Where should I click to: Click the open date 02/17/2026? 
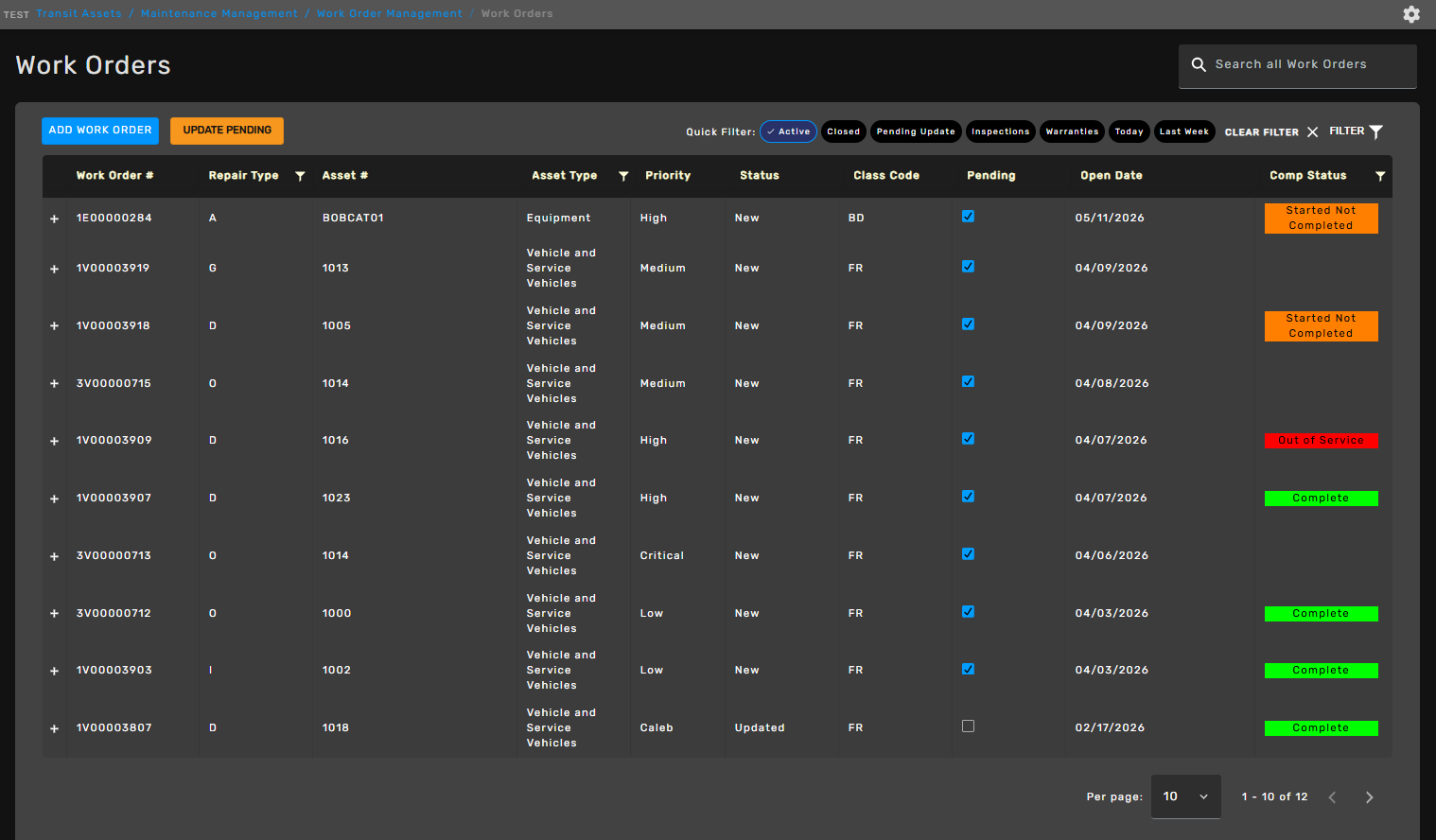coord(1110,728)
